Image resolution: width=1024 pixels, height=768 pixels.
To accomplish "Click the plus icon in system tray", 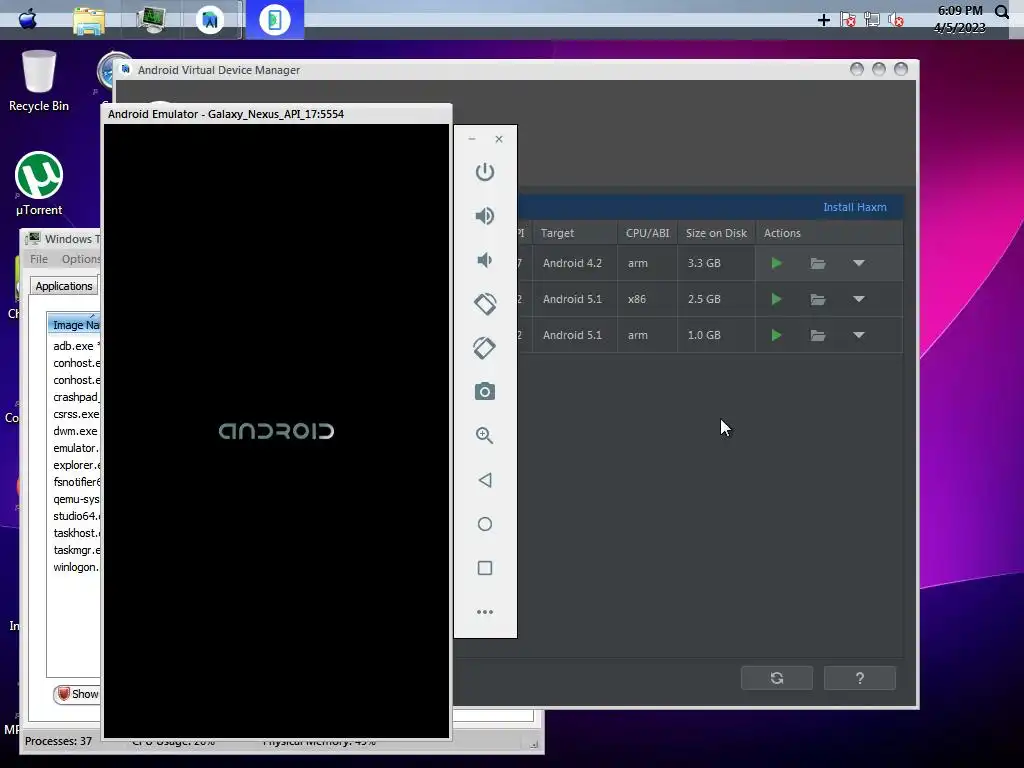I will point(824,20).
